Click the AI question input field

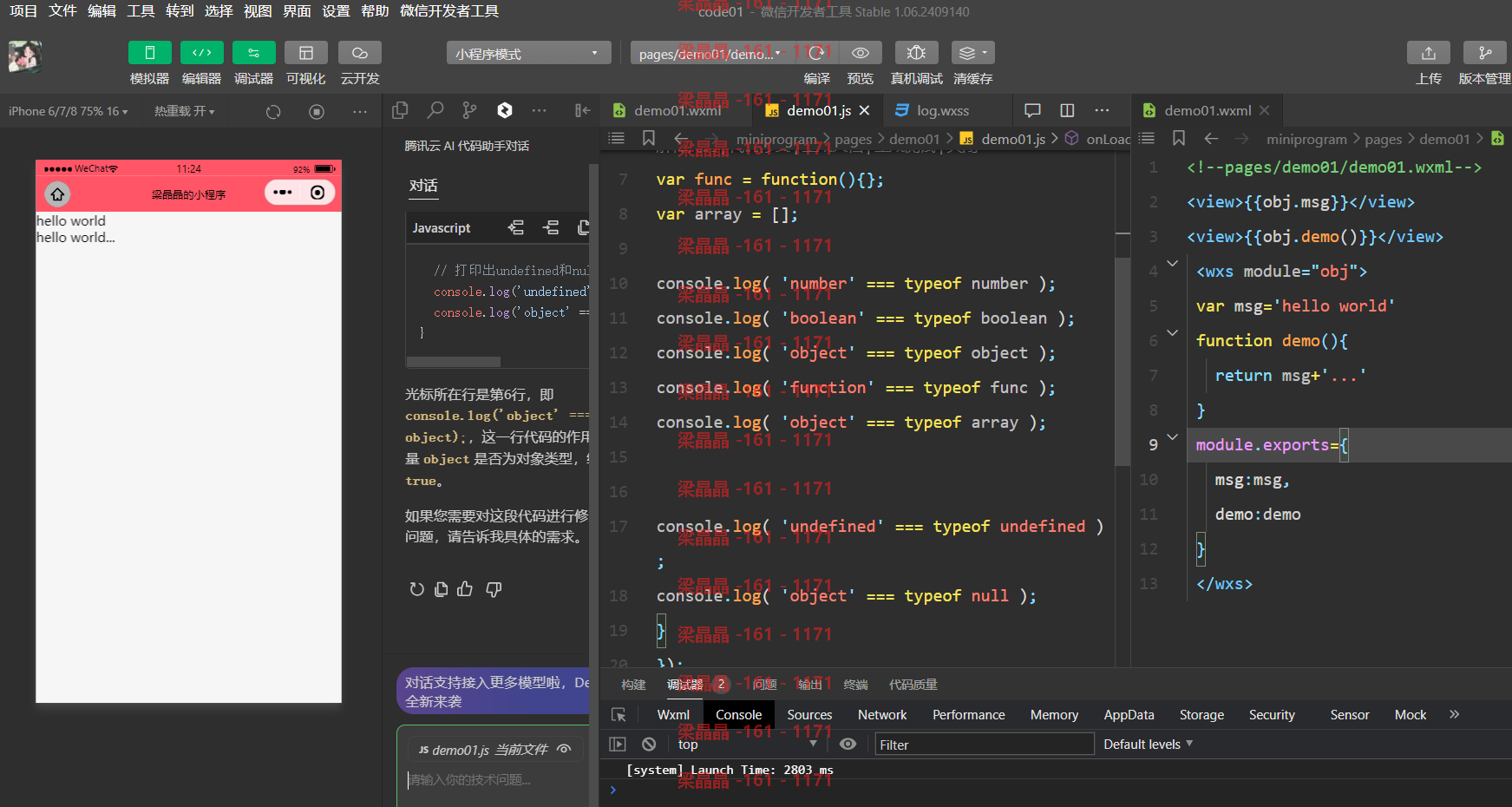click(496, 779)
